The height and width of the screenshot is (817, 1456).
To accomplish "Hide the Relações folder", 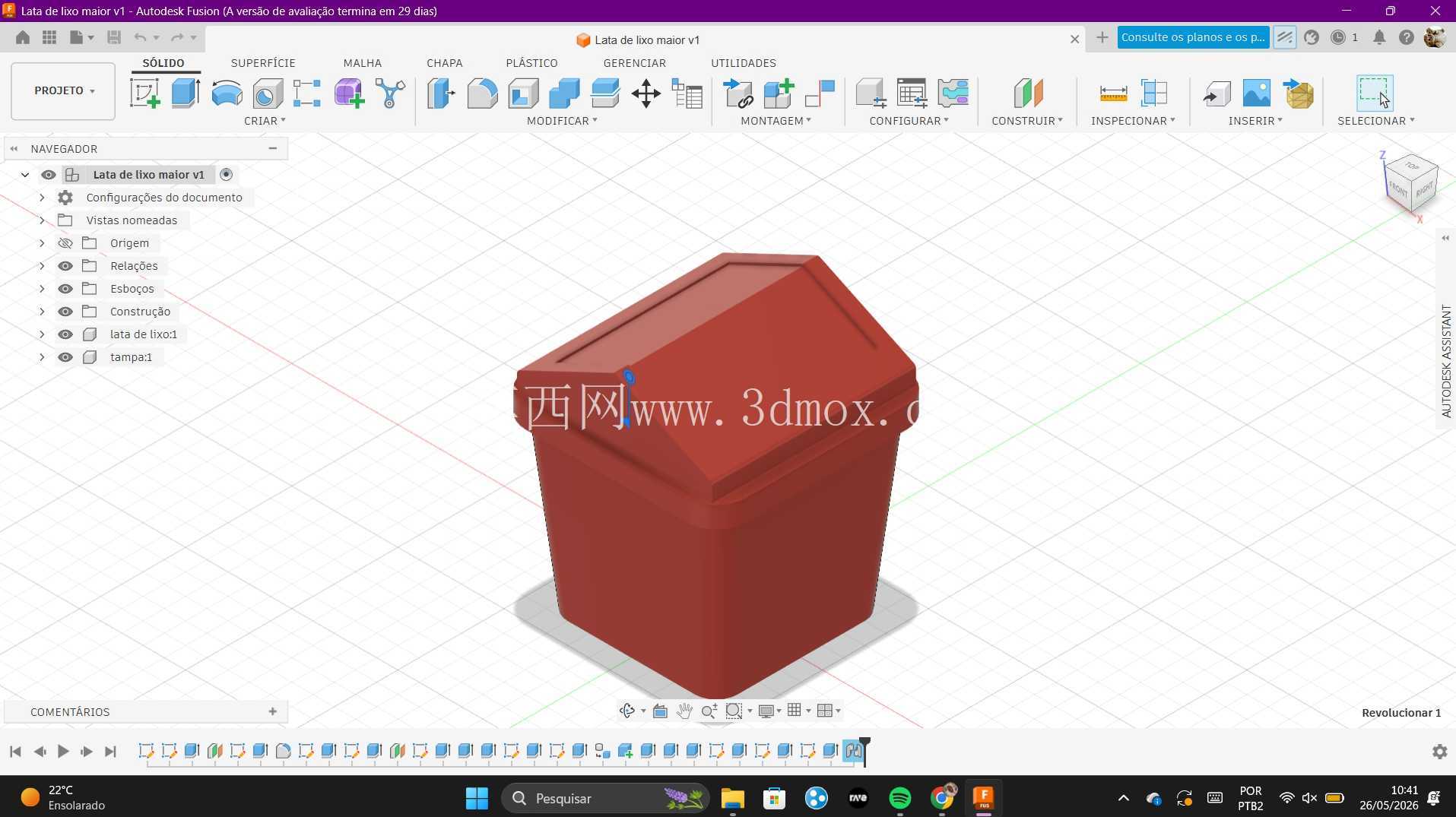I will [x=65, y=266].
